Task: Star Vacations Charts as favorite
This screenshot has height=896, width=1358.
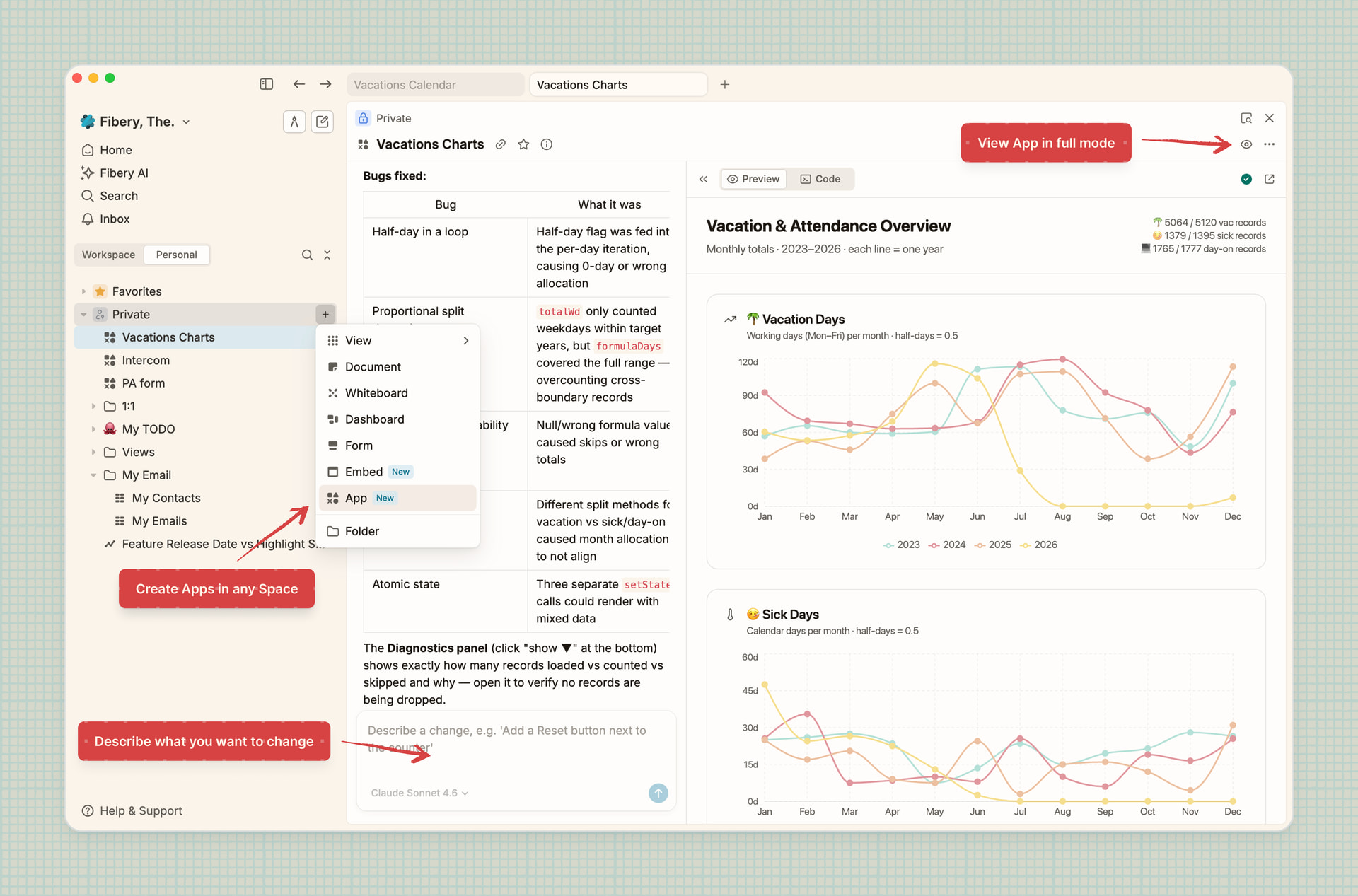Action: coord(523,144)
